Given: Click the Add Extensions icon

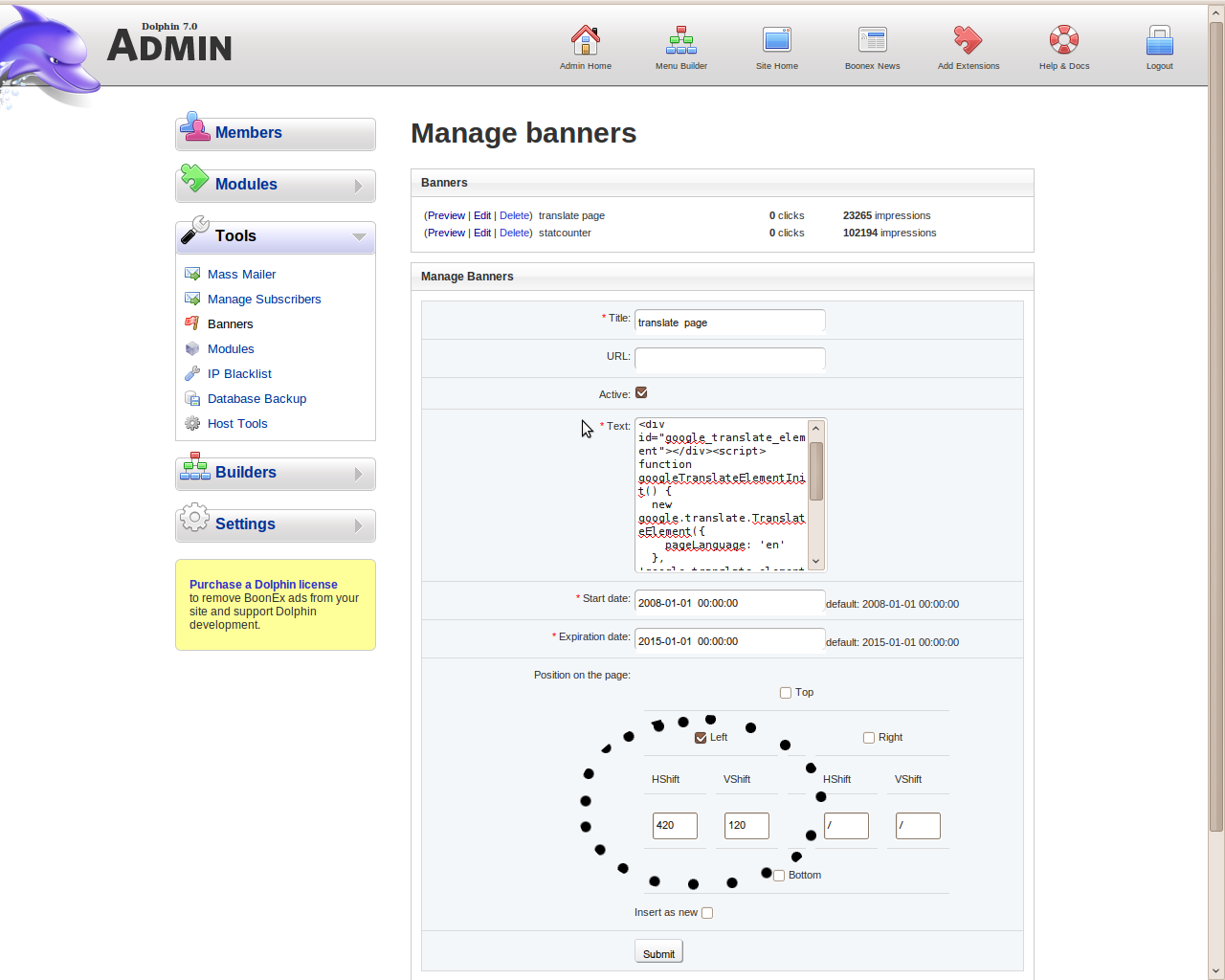Looking at the screenshot, I should point(968,40).
